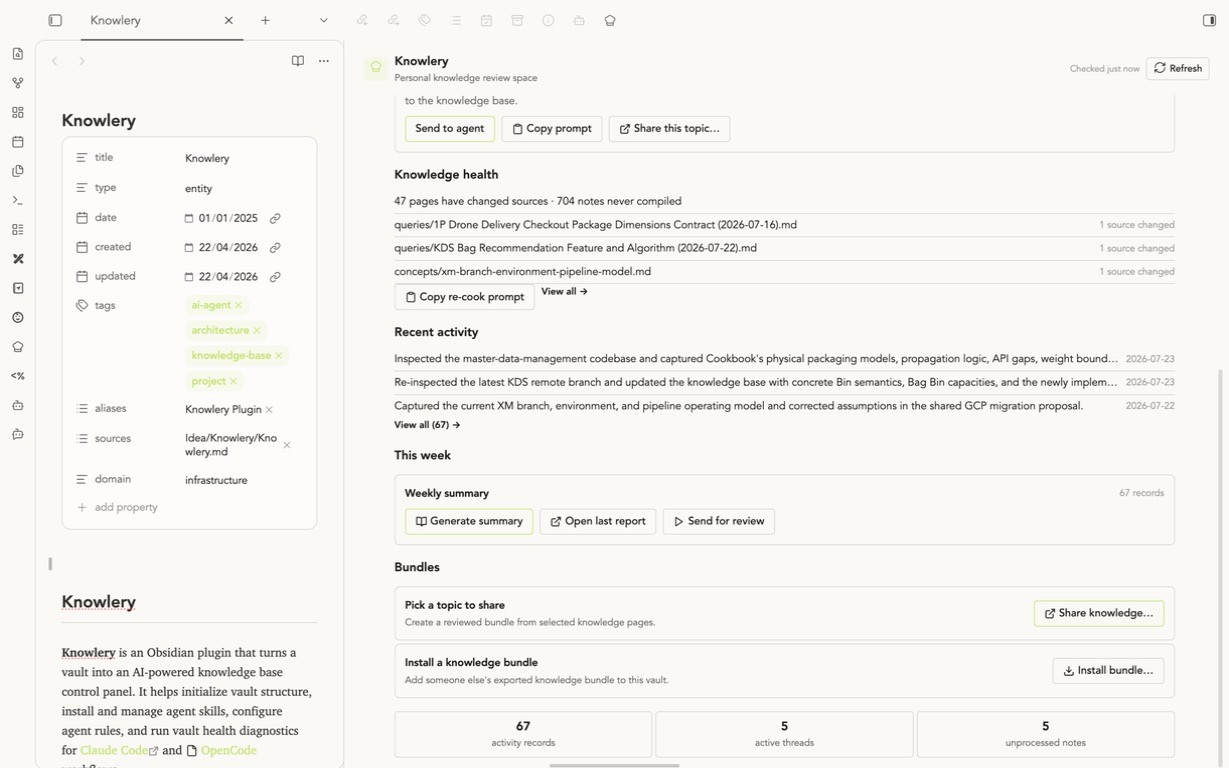The image size is (1229, 768).
Task: Show the backlinks pane from right sidebar tabs
Action: click(x=362, y=20)
